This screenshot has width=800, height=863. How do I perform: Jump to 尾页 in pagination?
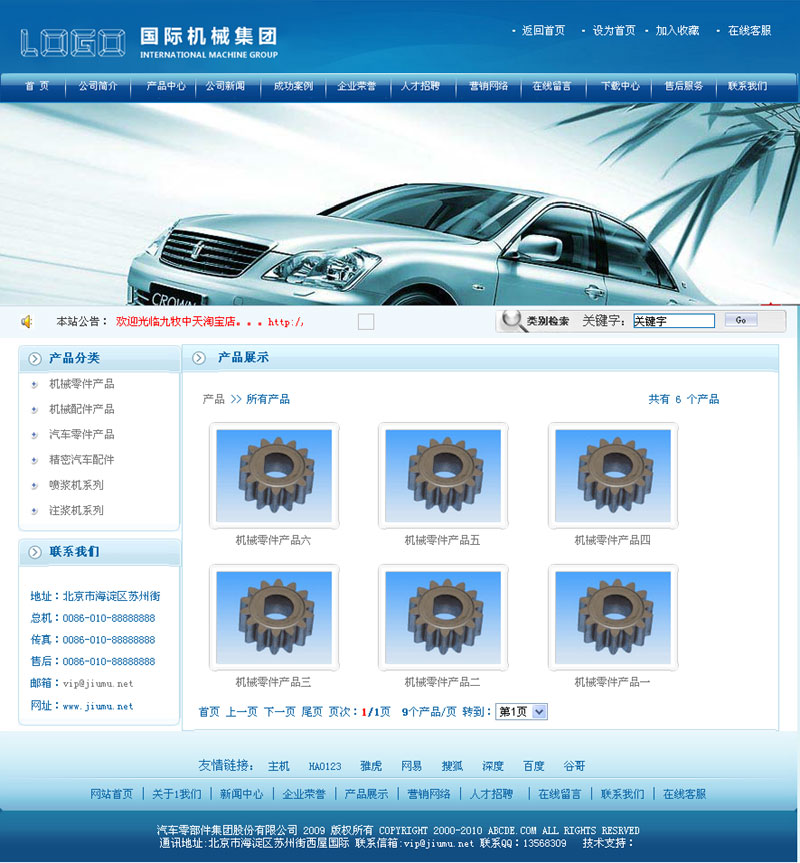pos(312,712)
